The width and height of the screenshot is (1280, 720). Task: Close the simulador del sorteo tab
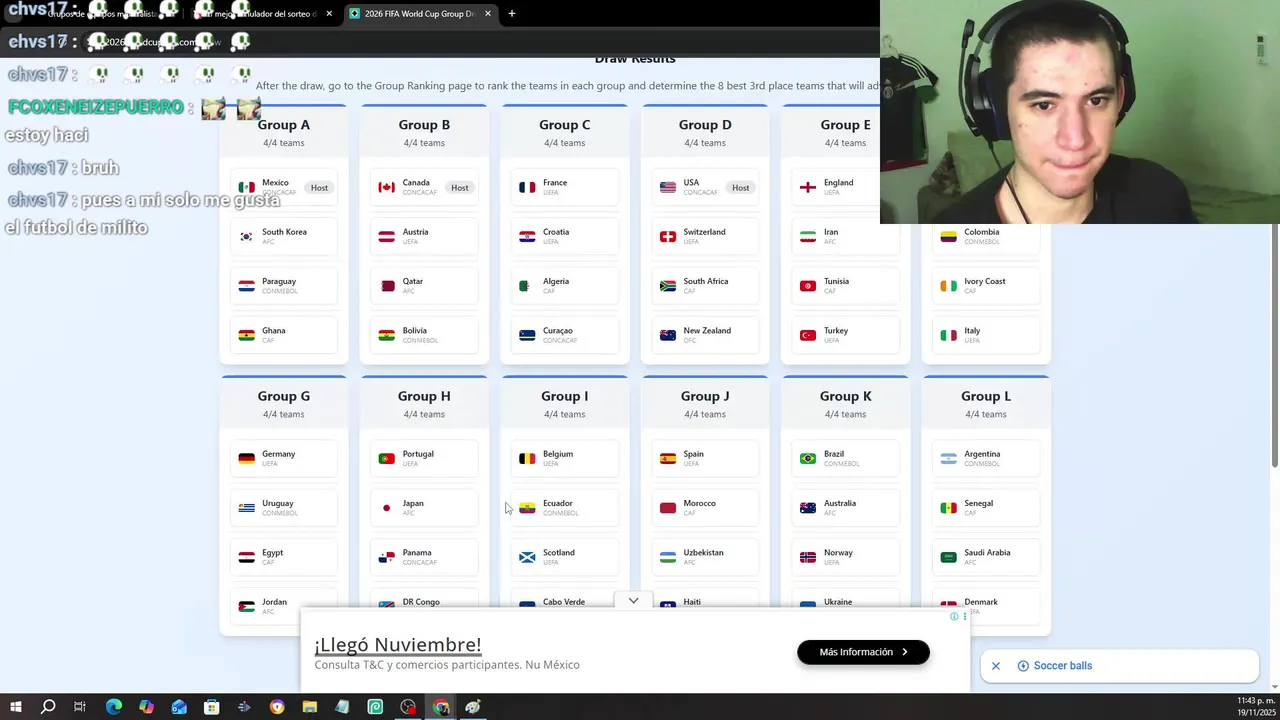coord(329,14)
